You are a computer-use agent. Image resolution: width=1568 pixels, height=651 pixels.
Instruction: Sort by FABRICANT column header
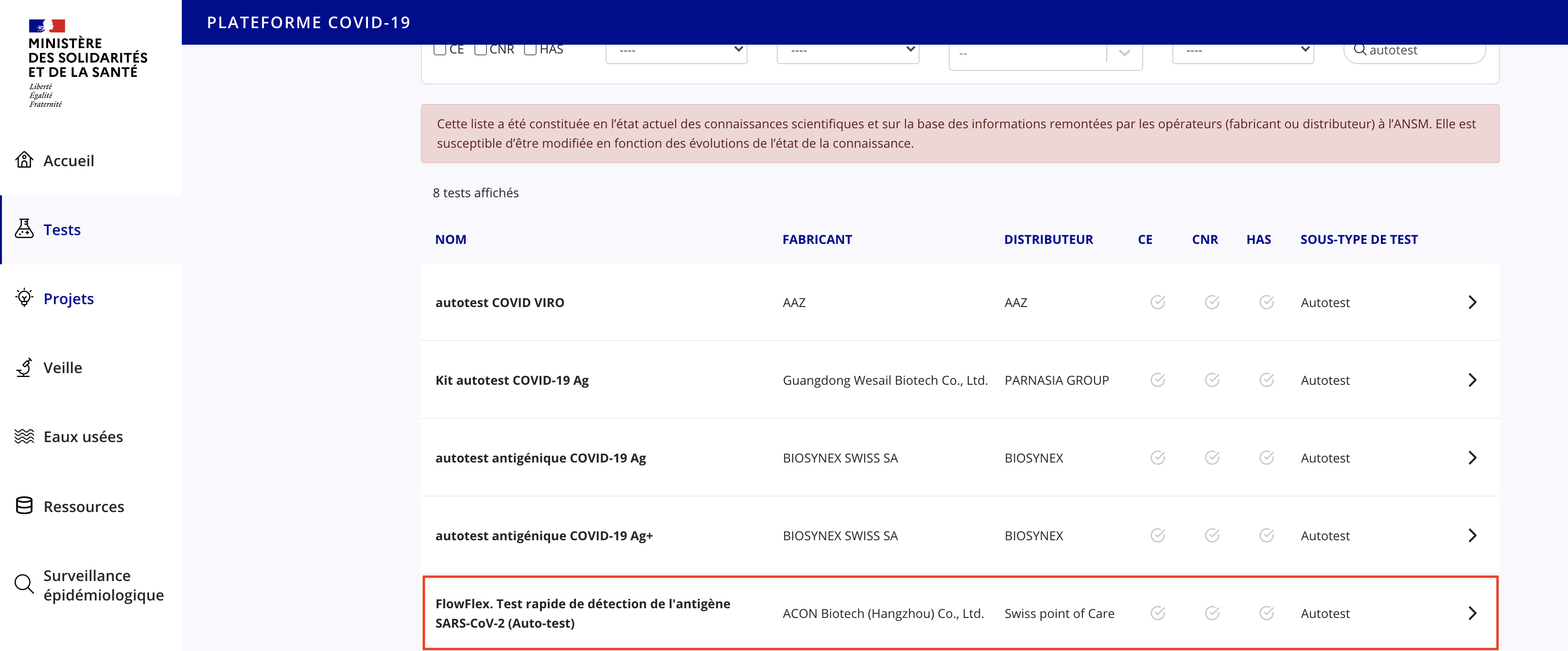tap(817, 240)
